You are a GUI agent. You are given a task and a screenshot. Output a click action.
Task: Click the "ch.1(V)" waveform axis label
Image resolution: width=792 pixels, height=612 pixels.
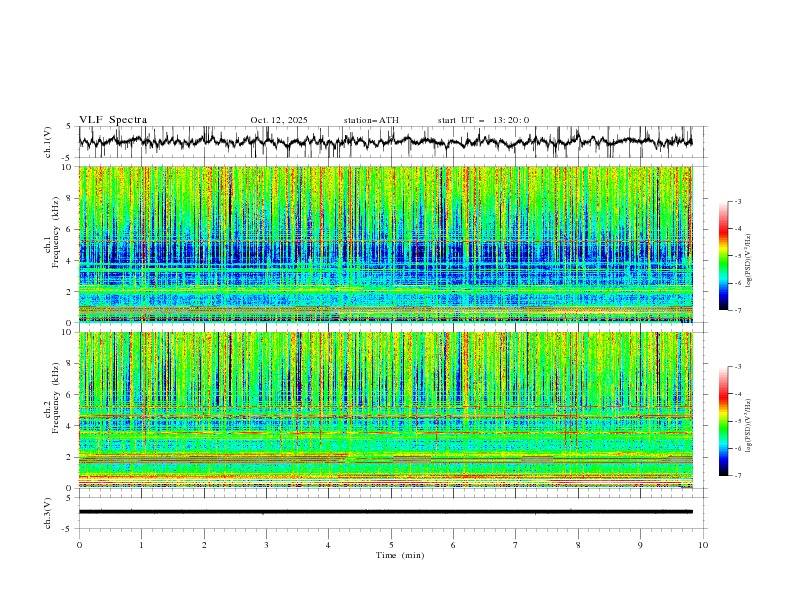point(47,142)
